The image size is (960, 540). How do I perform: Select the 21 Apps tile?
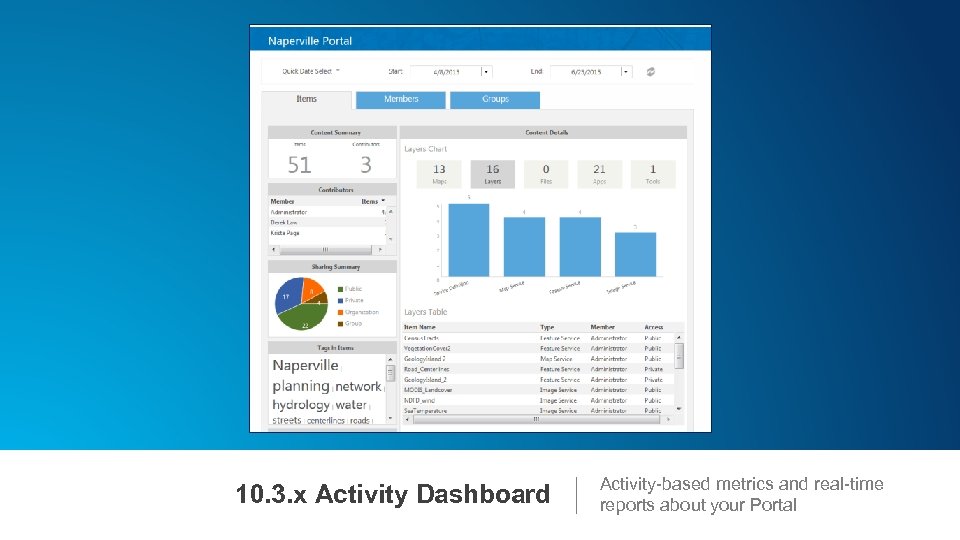[599, 174]
